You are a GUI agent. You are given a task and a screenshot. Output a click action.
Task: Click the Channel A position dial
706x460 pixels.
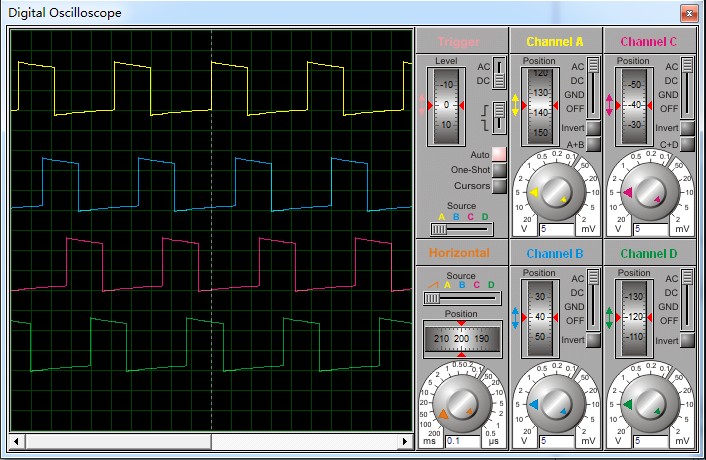[x=539, y=104]
